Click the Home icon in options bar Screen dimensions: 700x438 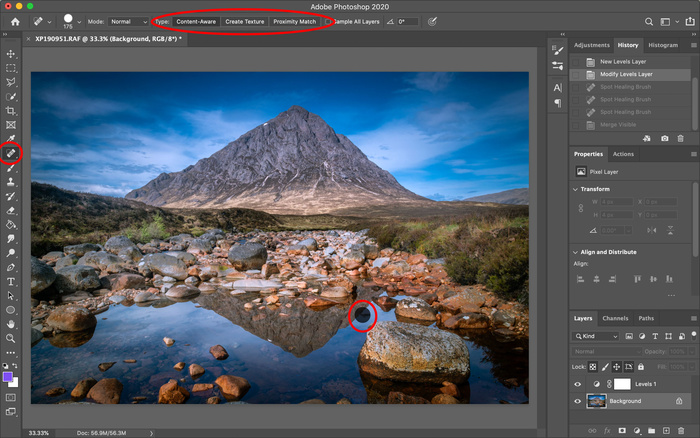point(14,21)
